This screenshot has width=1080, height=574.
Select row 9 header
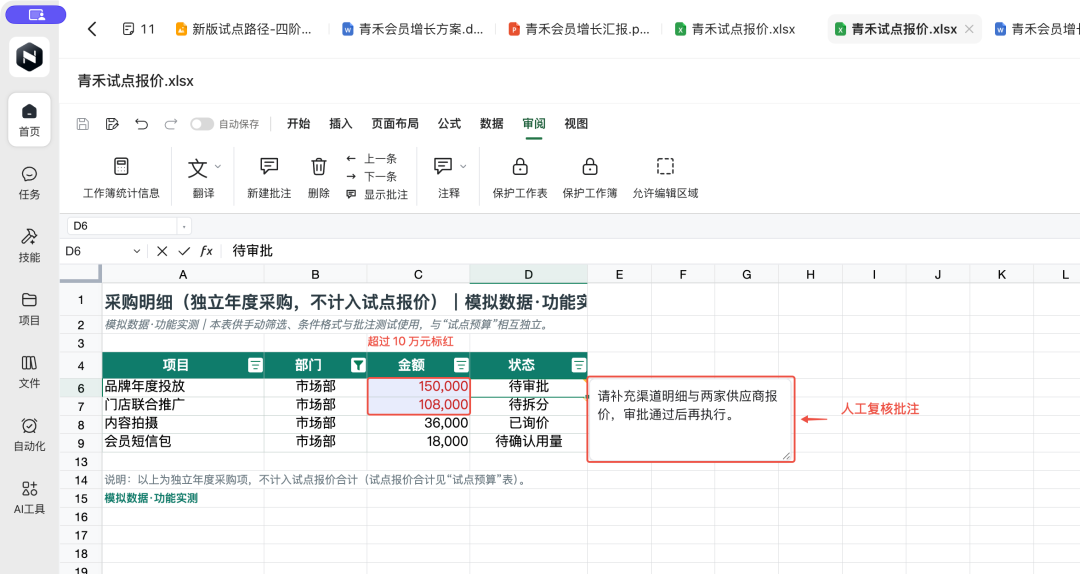(81, 444)
